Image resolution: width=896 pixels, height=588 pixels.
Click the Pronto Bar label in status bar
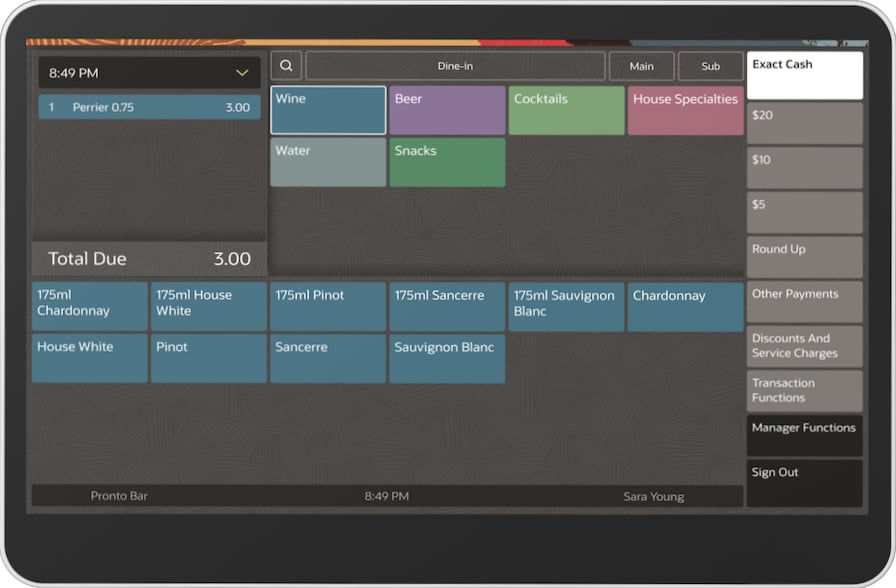click(119, 496)
